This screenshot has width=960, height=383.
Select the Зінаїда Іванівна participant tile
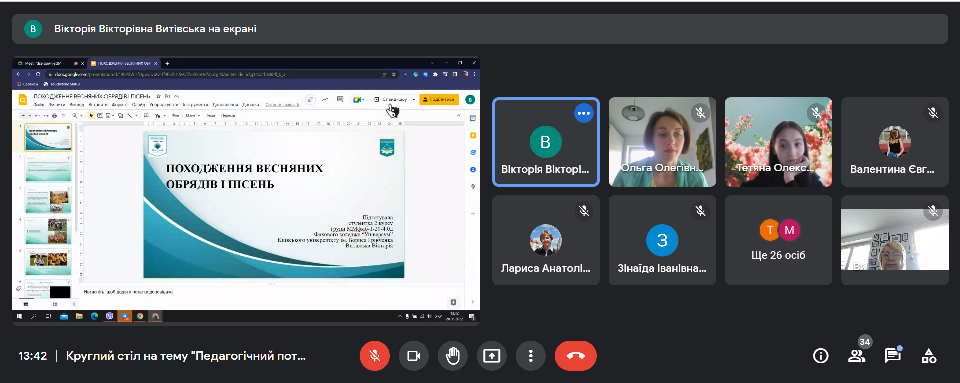click(662, 240)
